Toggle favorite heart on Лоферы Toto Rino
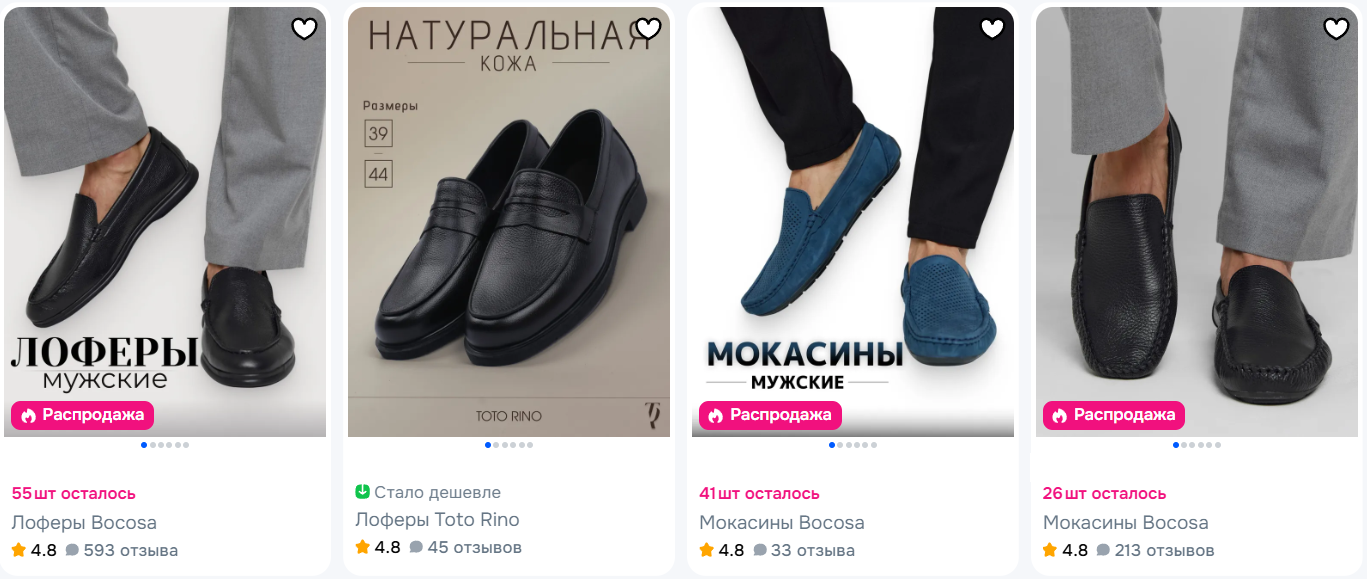This screenshot has height=579, width=1367. (x=648, y=29)
